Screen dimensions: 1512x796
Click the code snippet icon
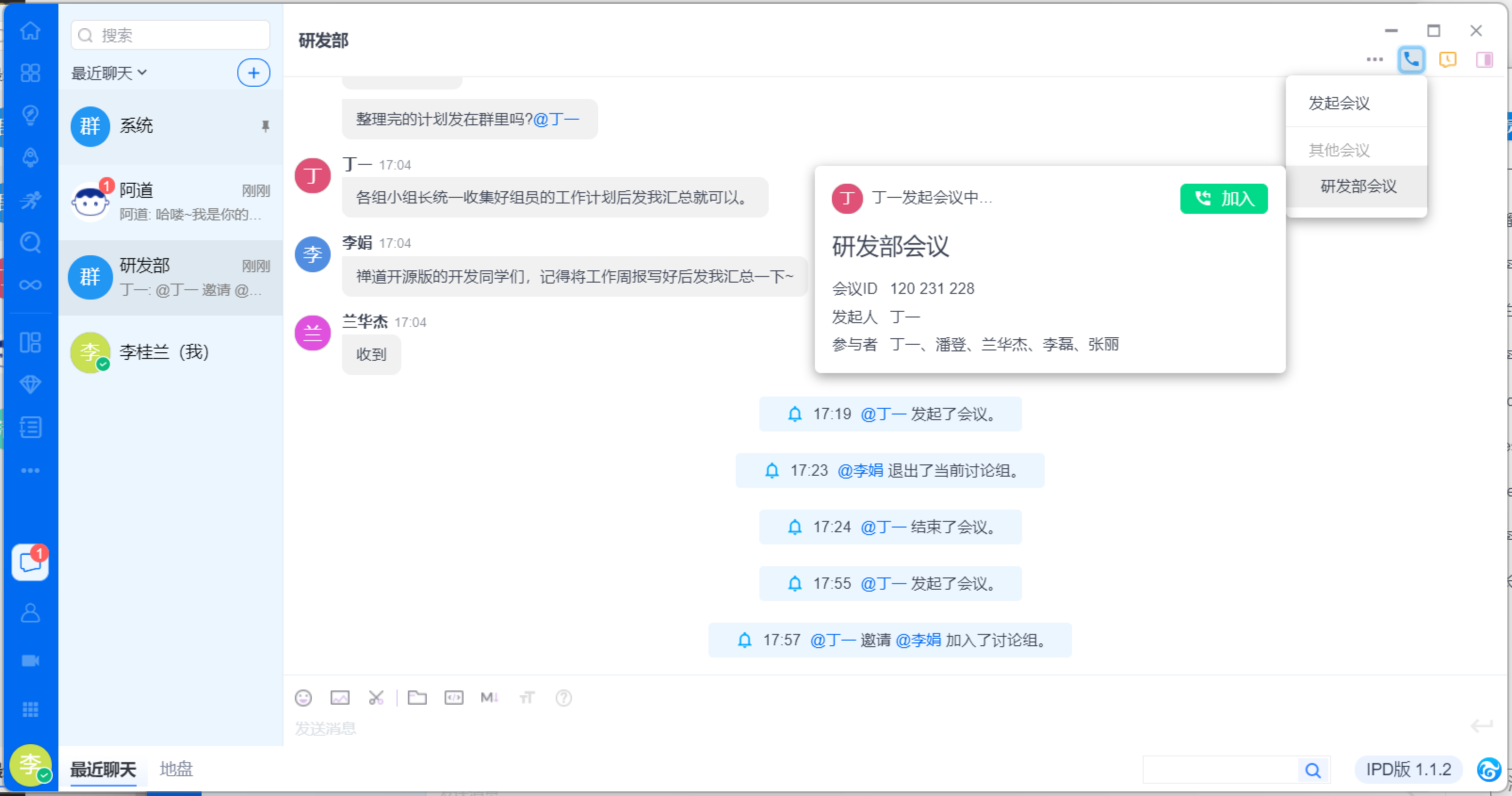(x=454, y=698)
